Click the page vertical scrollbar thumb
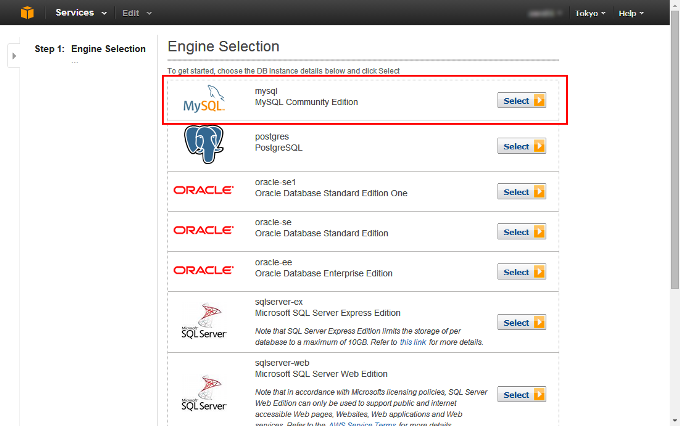 [675, 150]
